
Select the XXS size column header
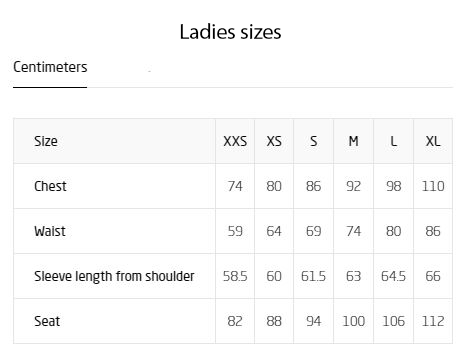[235, 141]
